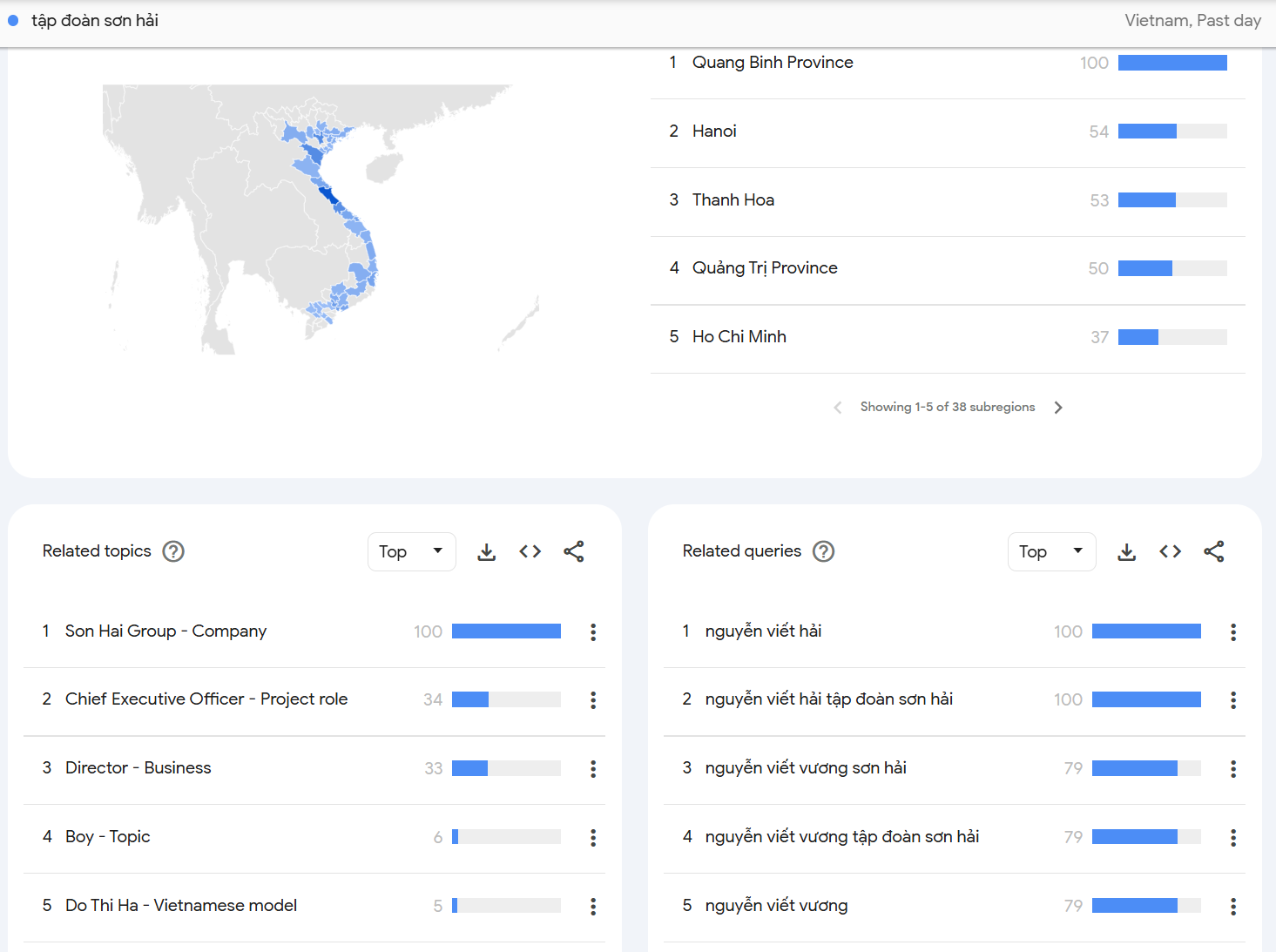
Task: Select Hanoi from the subregions list
Action: point(714,131)
